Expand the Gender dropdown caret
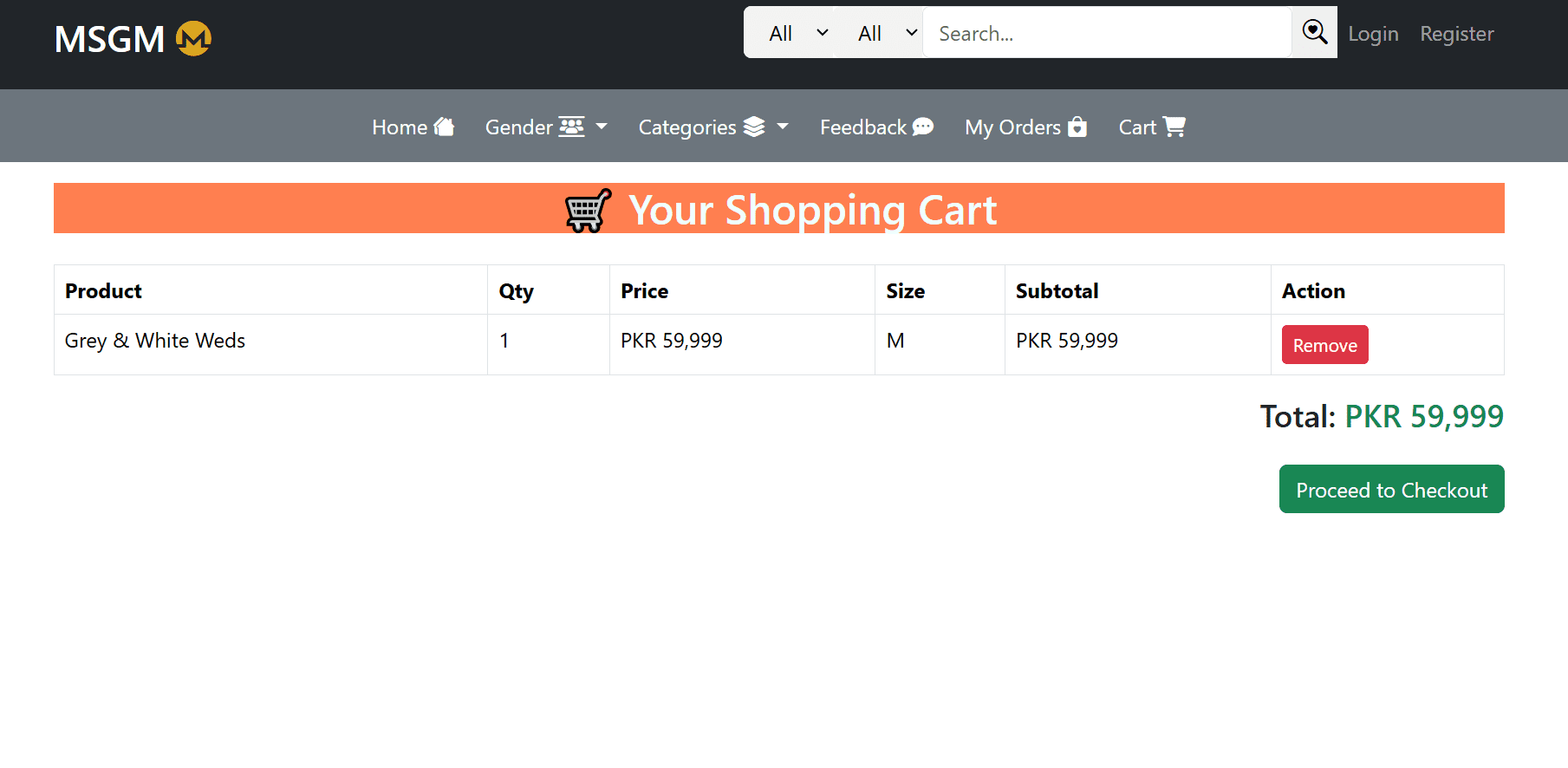The width and height of the screenshot is (1568, 768). [x=602, y=127]
